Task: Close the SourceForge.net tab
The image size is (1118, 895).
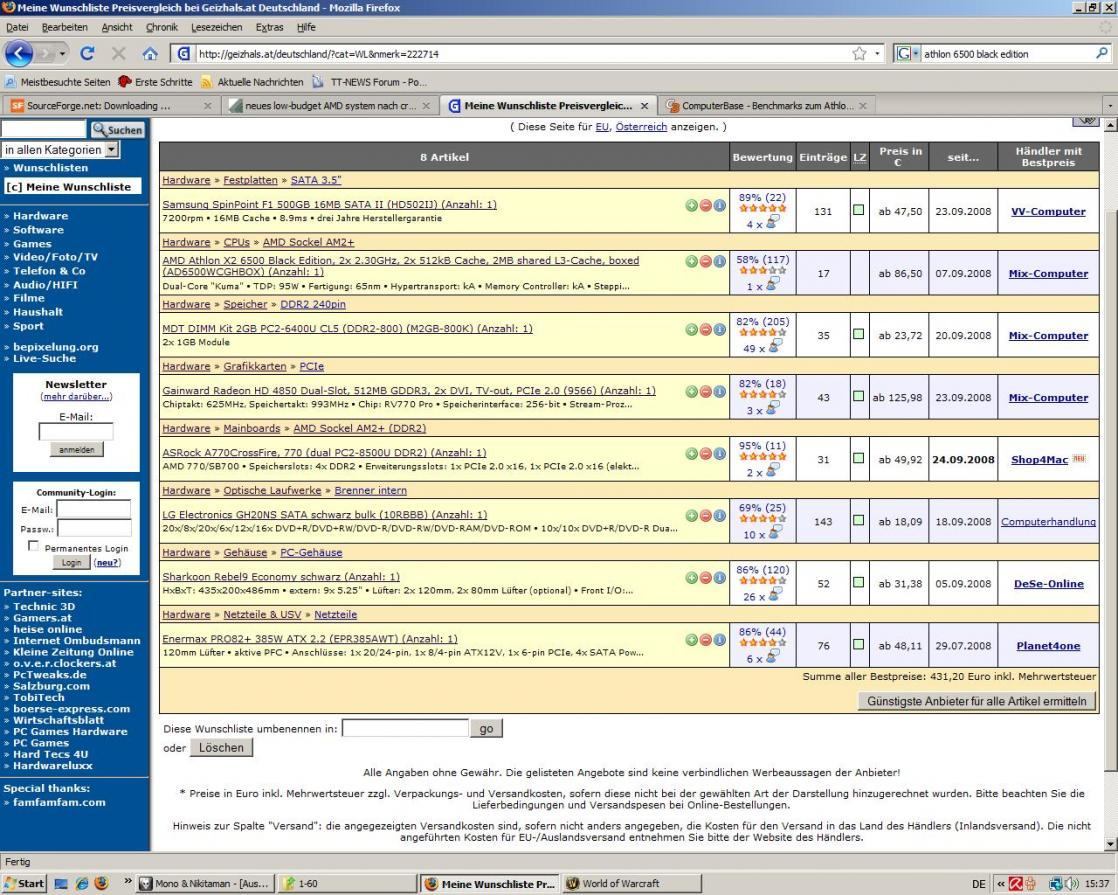Action: coord(207,106)
